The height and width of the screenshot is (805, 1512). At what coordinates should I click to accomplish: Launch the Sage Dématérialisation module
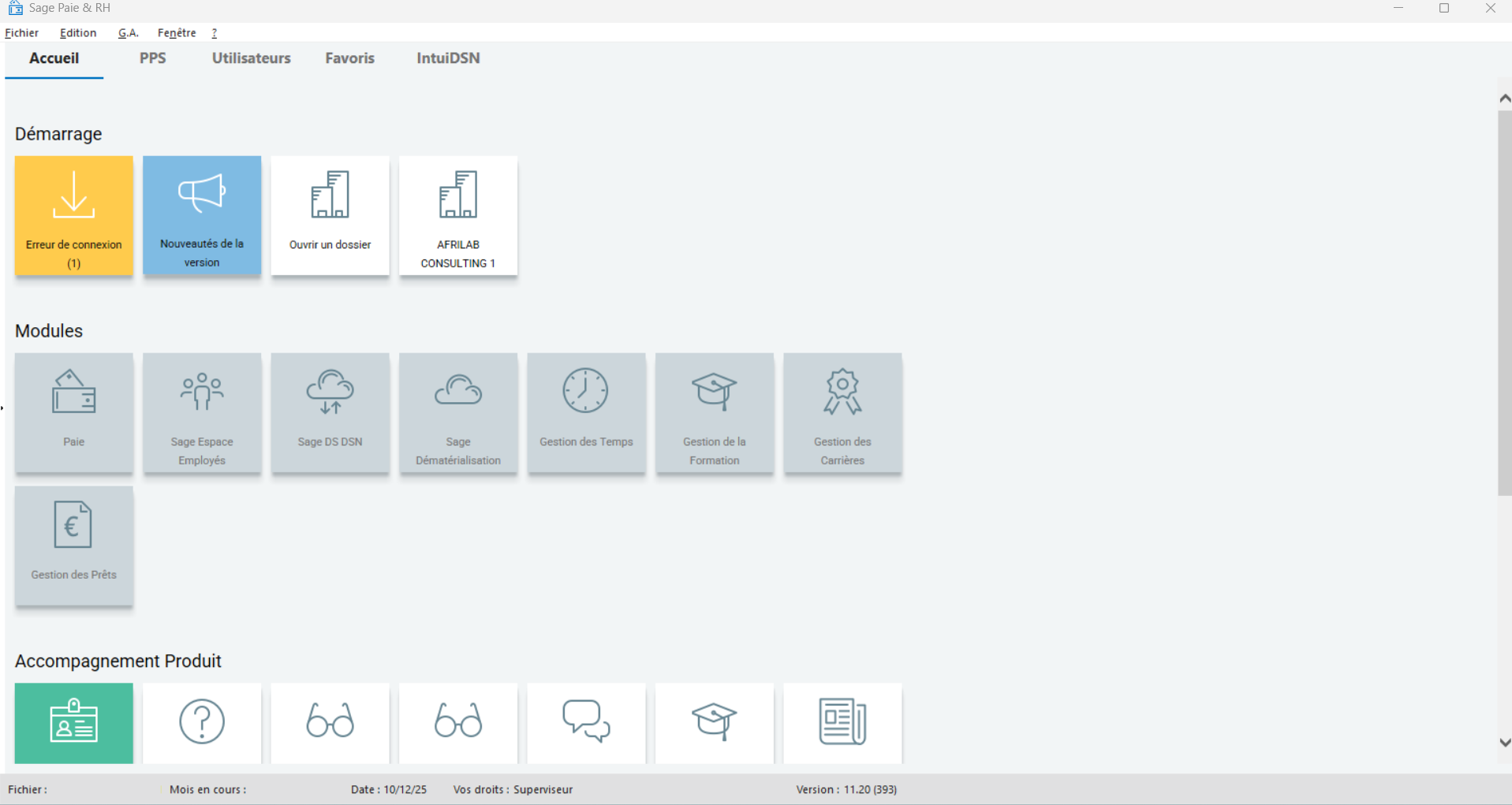pyautogui.click(x=458, y=412)
